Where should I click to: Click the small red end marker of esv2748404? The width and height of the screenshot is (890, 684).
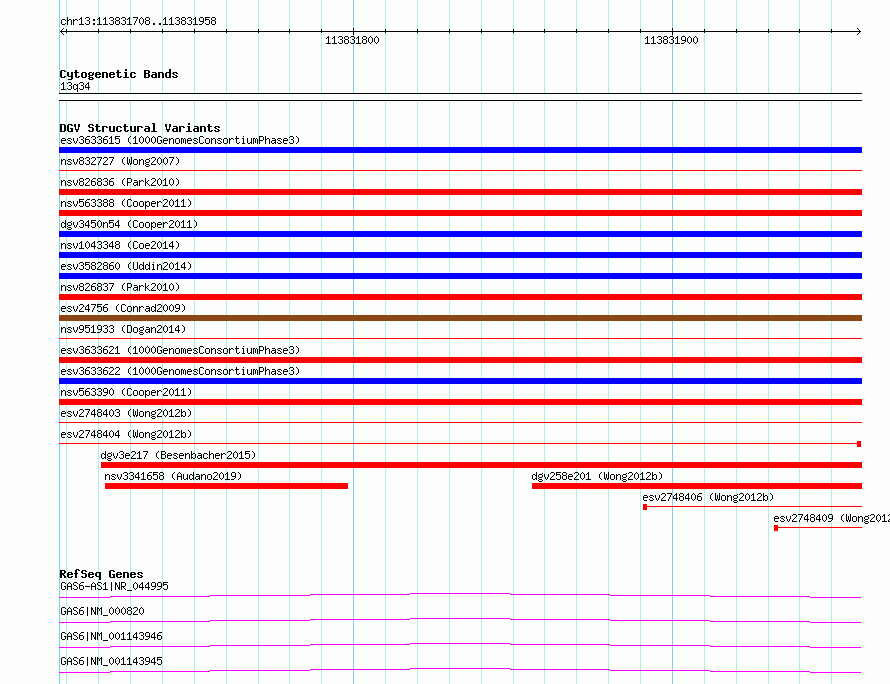pos(859,444)
